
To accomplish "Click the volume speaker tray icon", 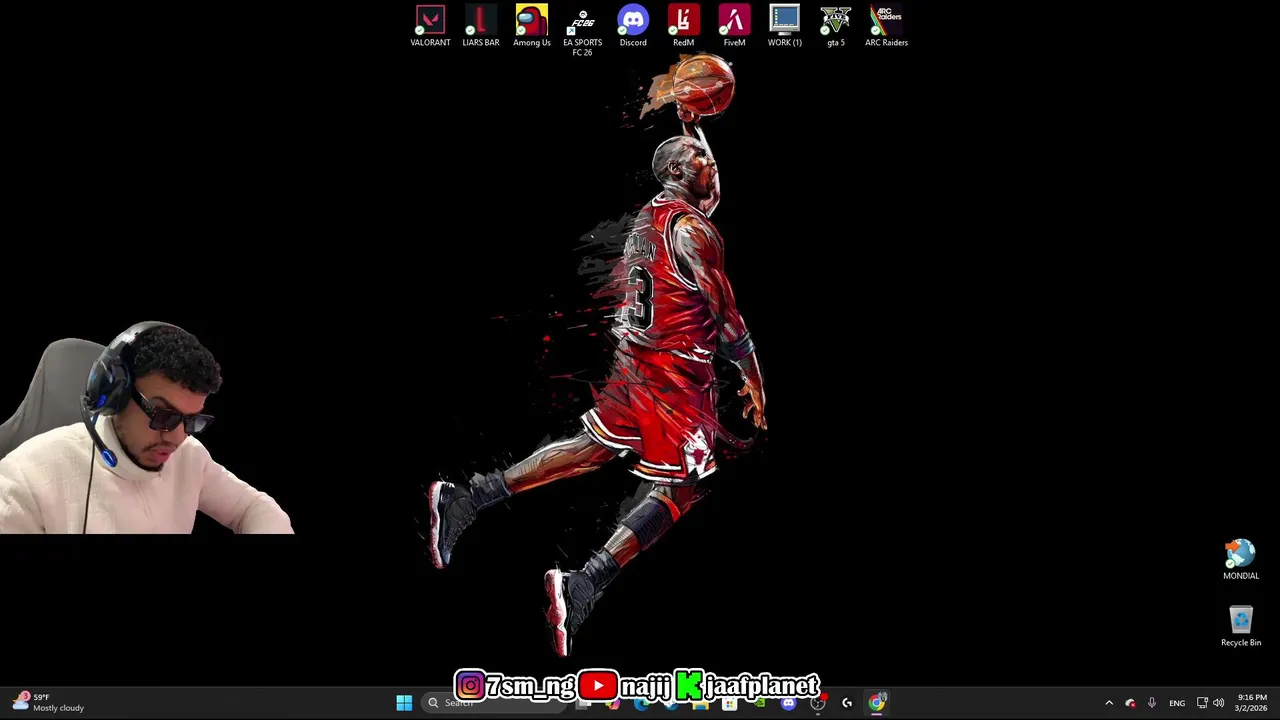I will point(1218,703).
